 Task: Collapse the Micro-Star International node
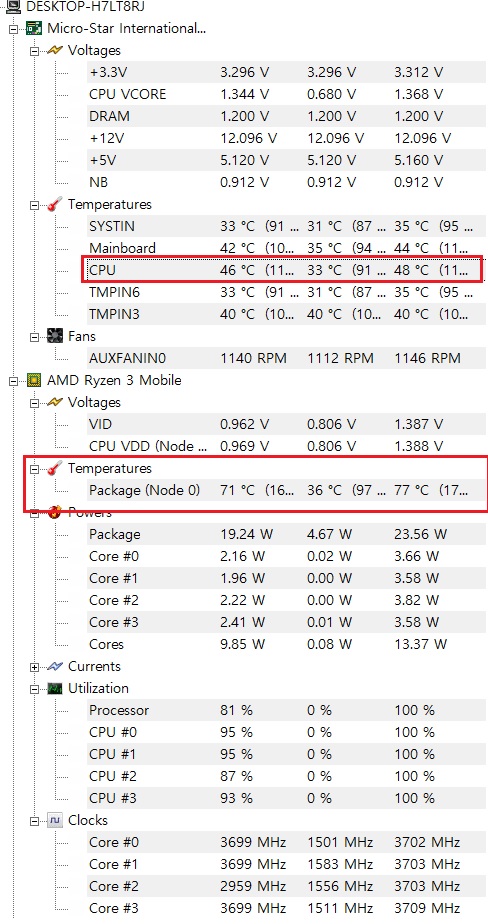14,29
